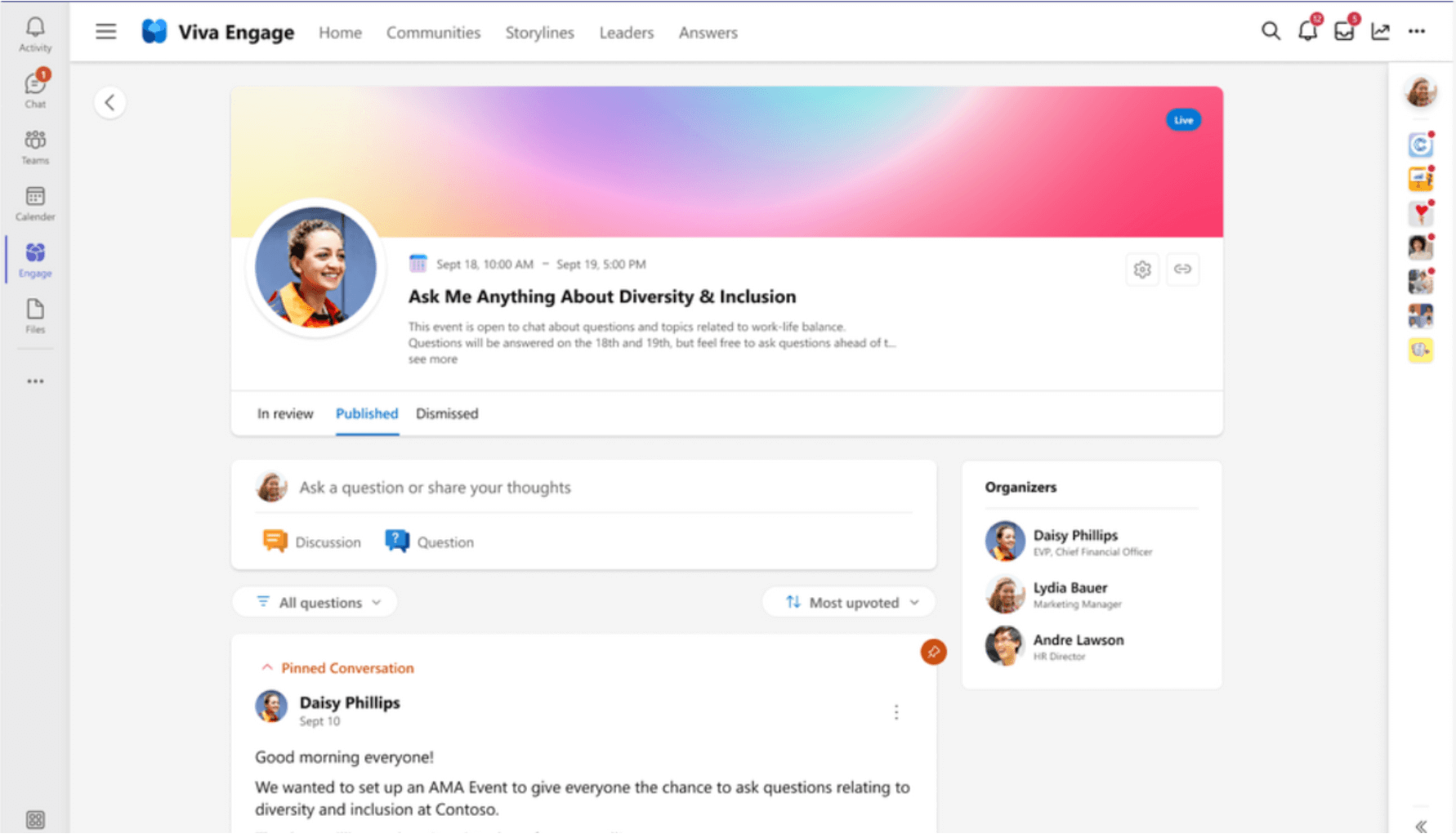Open your profile avatar in the right rail
Image resolution: width=1456 pixels, height=838 pixels.
1421,91
